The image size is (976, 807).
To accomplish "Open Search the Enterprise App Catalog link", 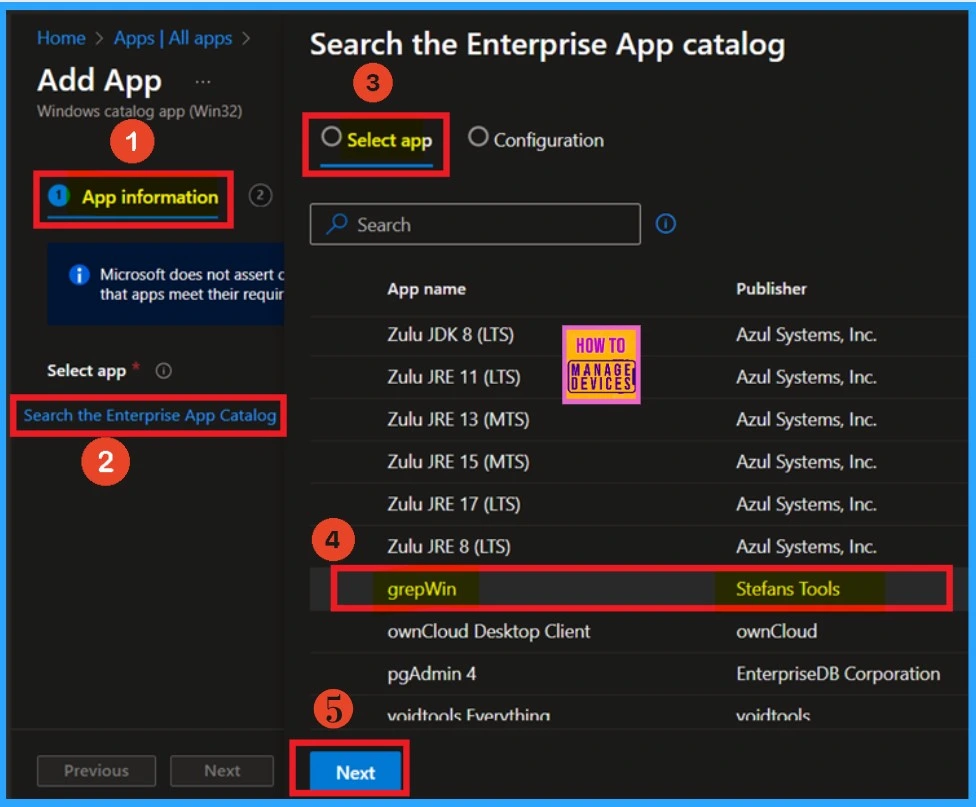I will 149,415.
